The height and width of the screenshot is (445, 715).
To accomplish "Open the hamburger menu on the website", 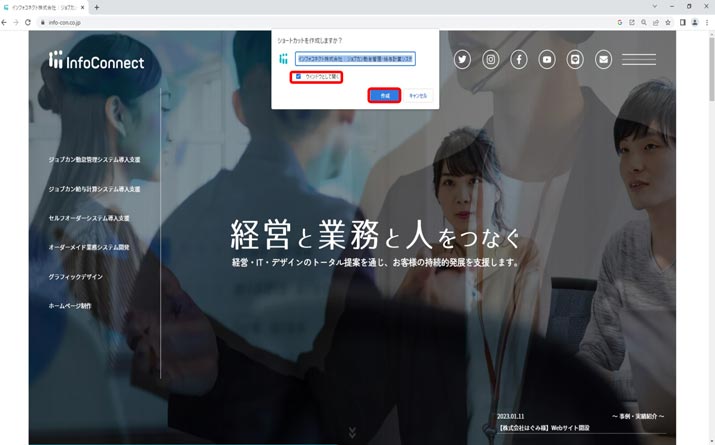I will (639, 60).
